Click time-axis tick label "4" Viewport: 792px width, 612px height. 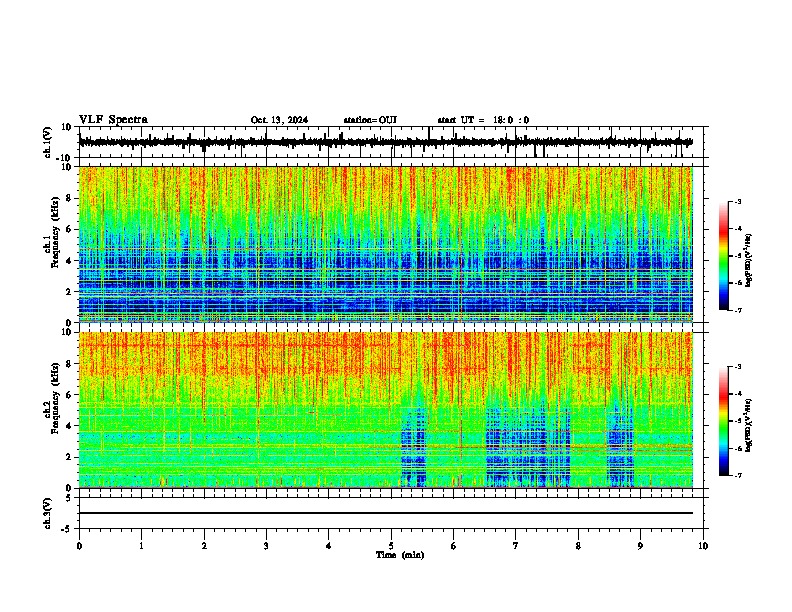tap(328, 546)
